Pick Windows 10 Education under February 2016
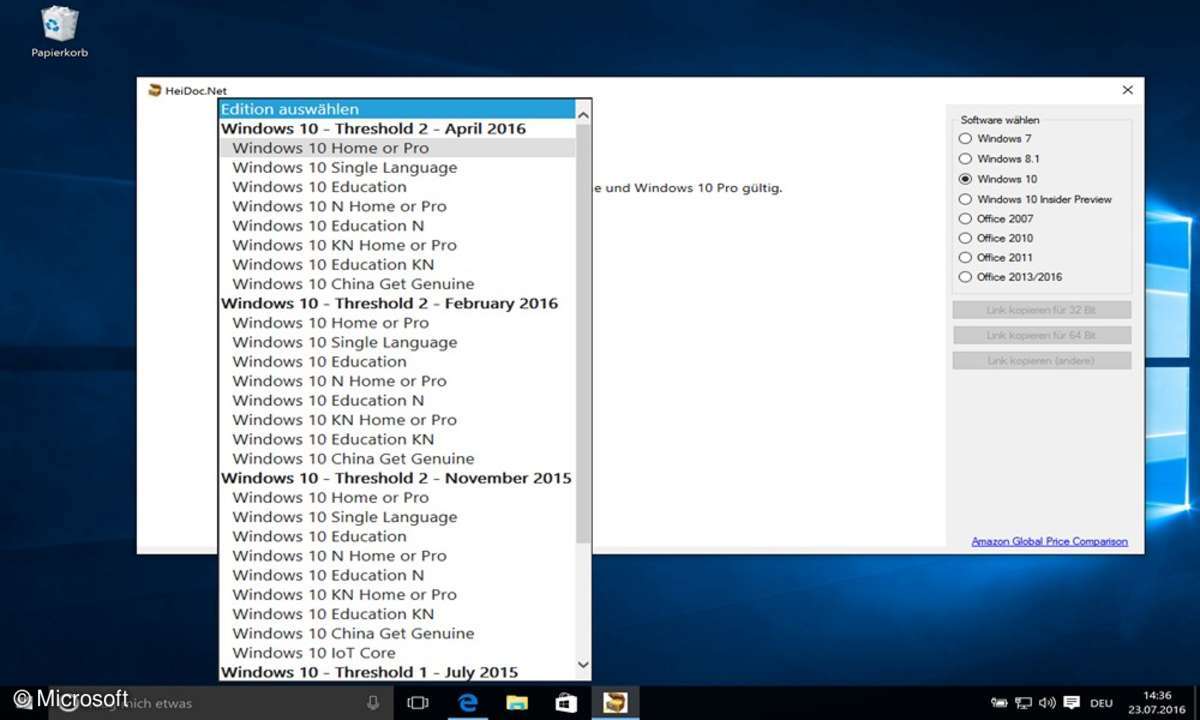The height and width of the screenshot is (720, 1200). 398,362
